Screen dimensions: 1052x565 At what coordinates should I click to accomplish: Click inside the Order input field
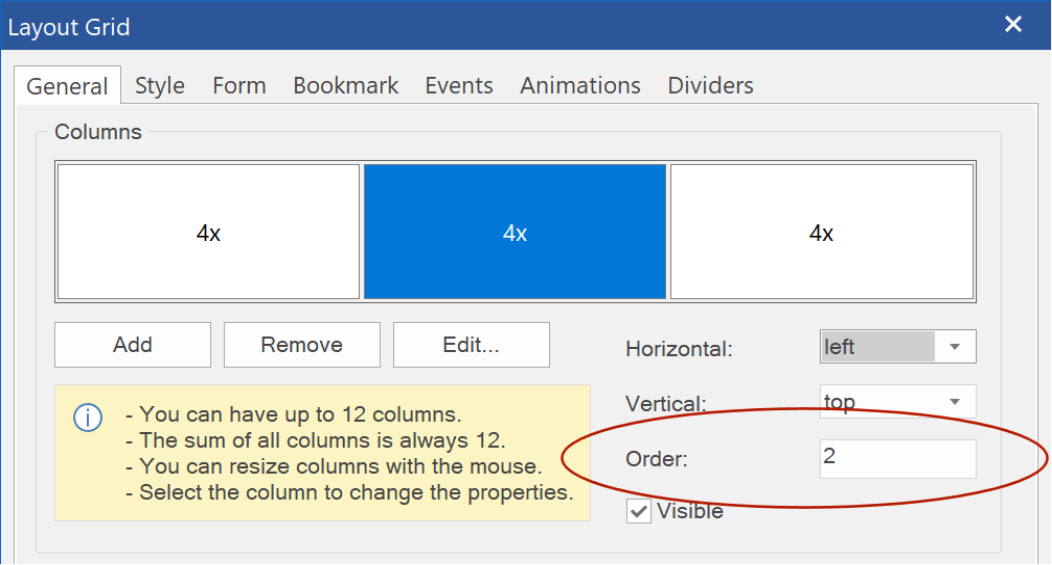(x=898, y=459)
